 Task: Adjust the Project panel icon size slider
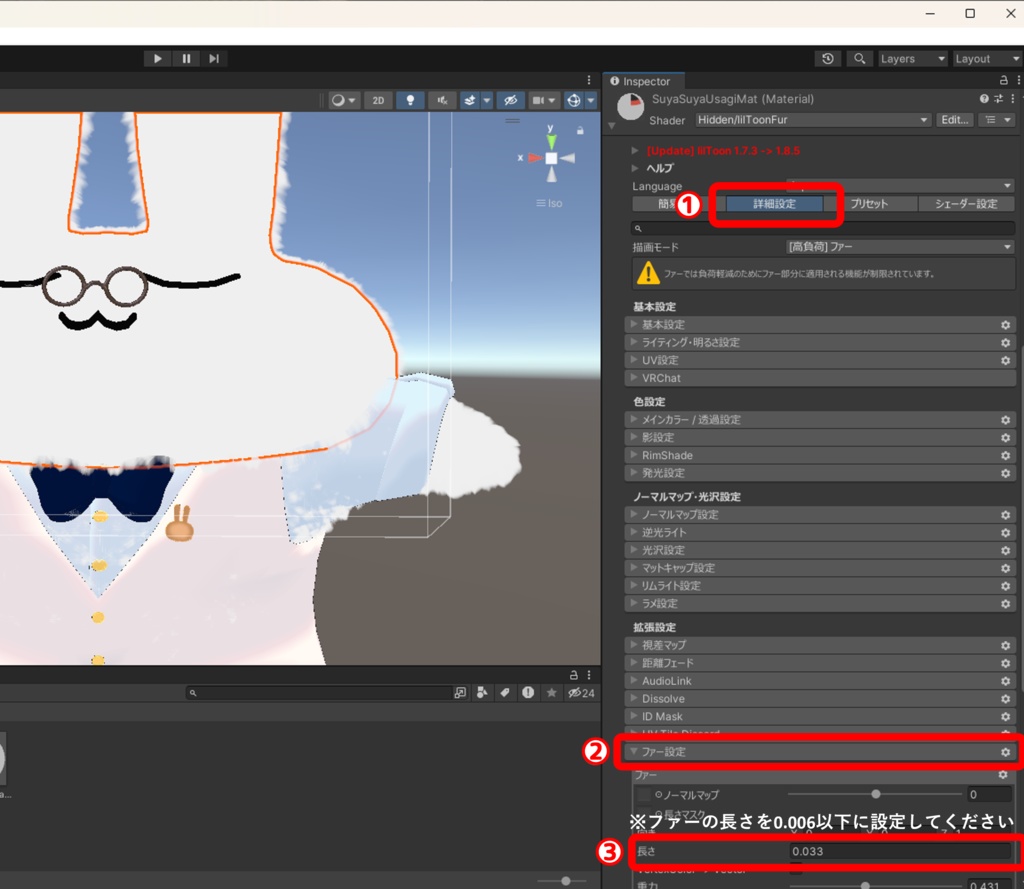point(566,881)
